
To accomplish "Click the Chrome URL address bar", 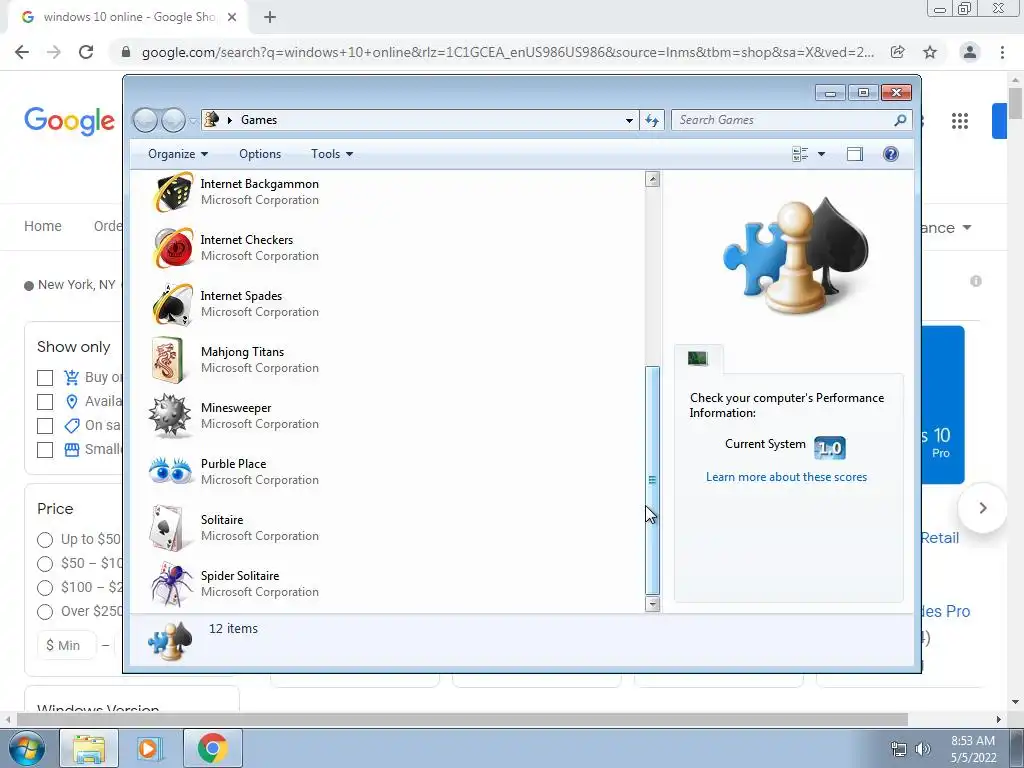I will tap(507, 52).
